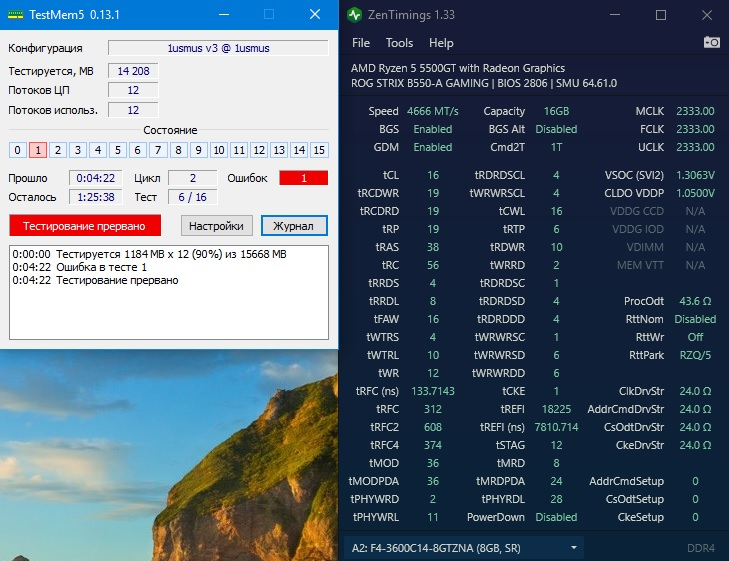This screenshot has height=561, width=729.
Task: Select state box 6 in TestMem5
Action: click(138, 150)
